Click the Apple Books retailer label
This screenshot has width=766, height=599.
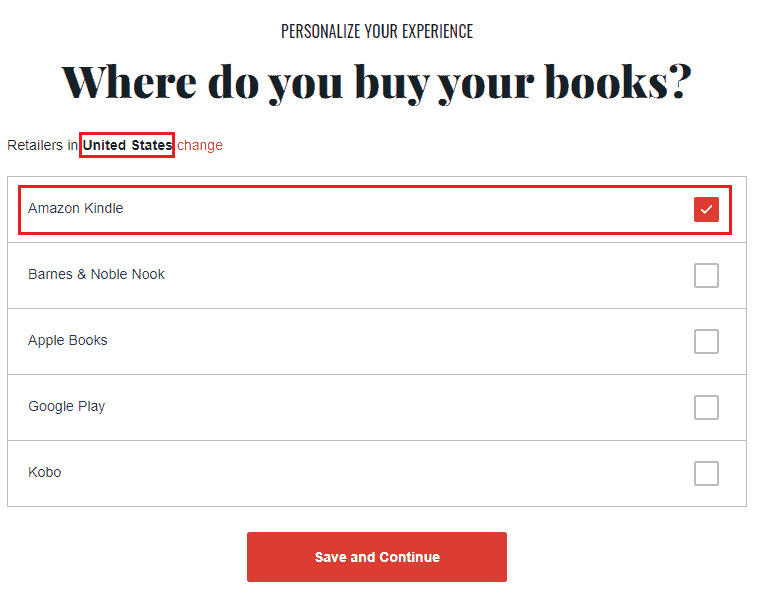[67, 341]
